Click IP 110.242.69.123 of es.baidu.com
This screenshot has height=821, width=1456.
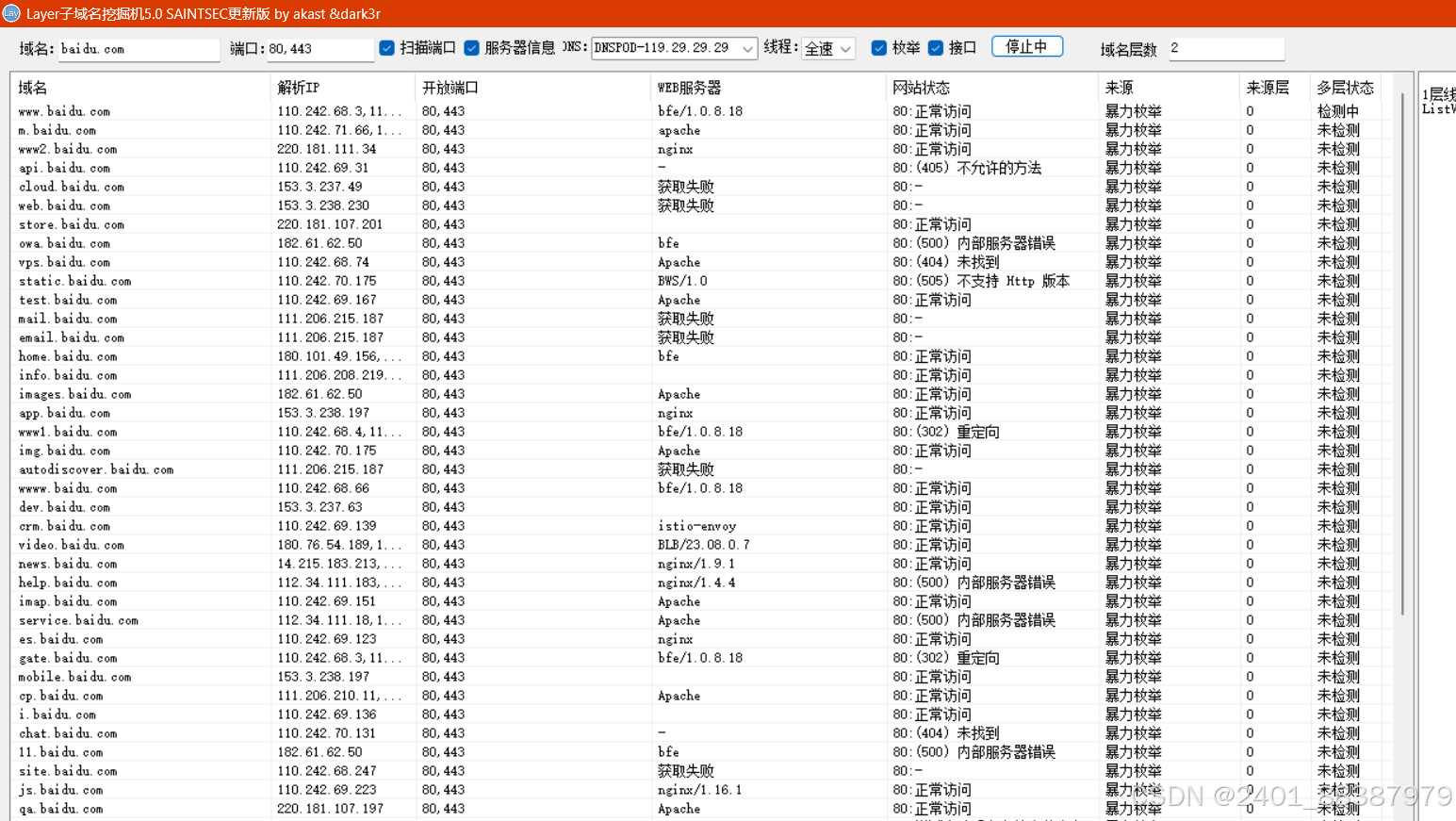326,639
